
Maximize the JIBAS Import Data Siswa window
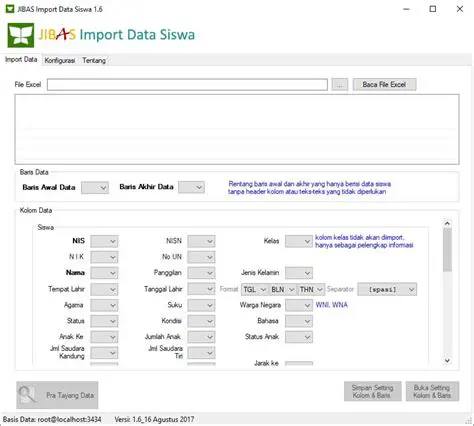click(x=433, y=9)
